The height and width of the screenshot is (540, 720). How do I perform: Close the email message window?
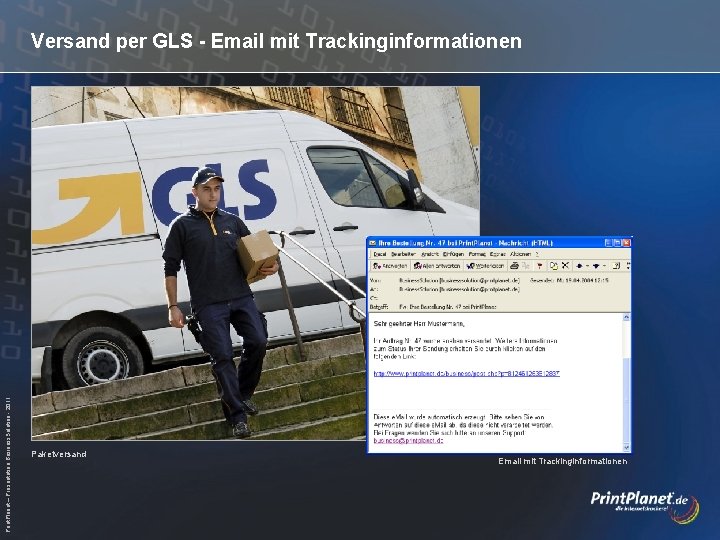(x=626, y=243)
